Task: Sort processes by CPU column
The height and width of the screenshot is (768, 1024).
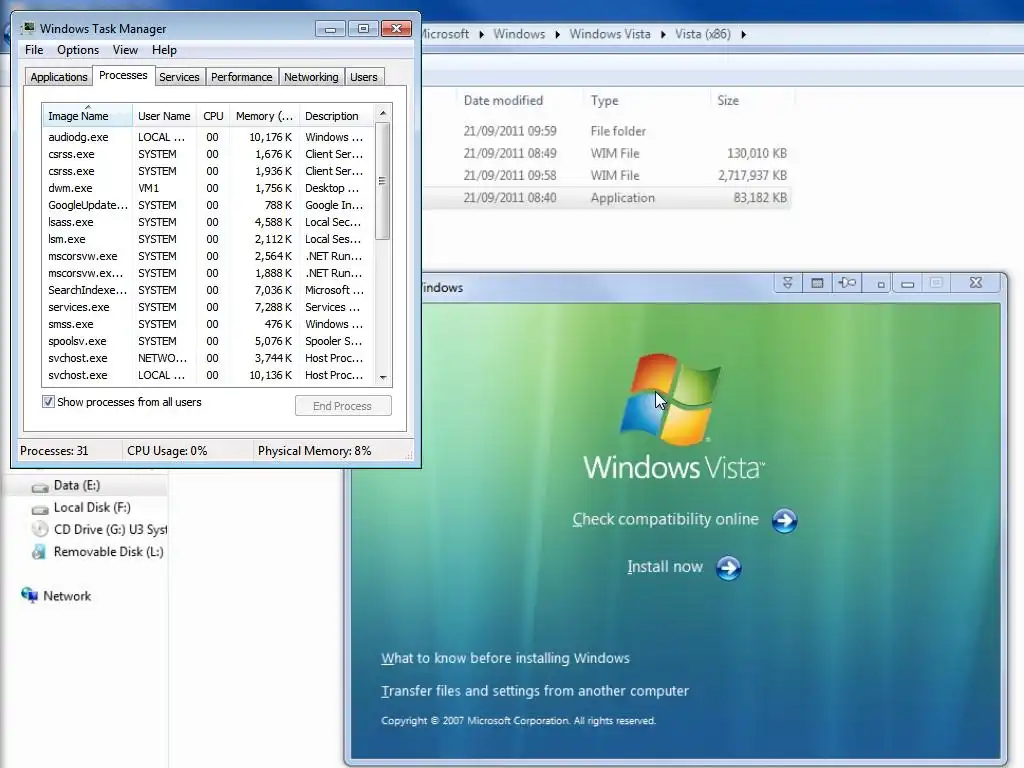Action: 213,116
